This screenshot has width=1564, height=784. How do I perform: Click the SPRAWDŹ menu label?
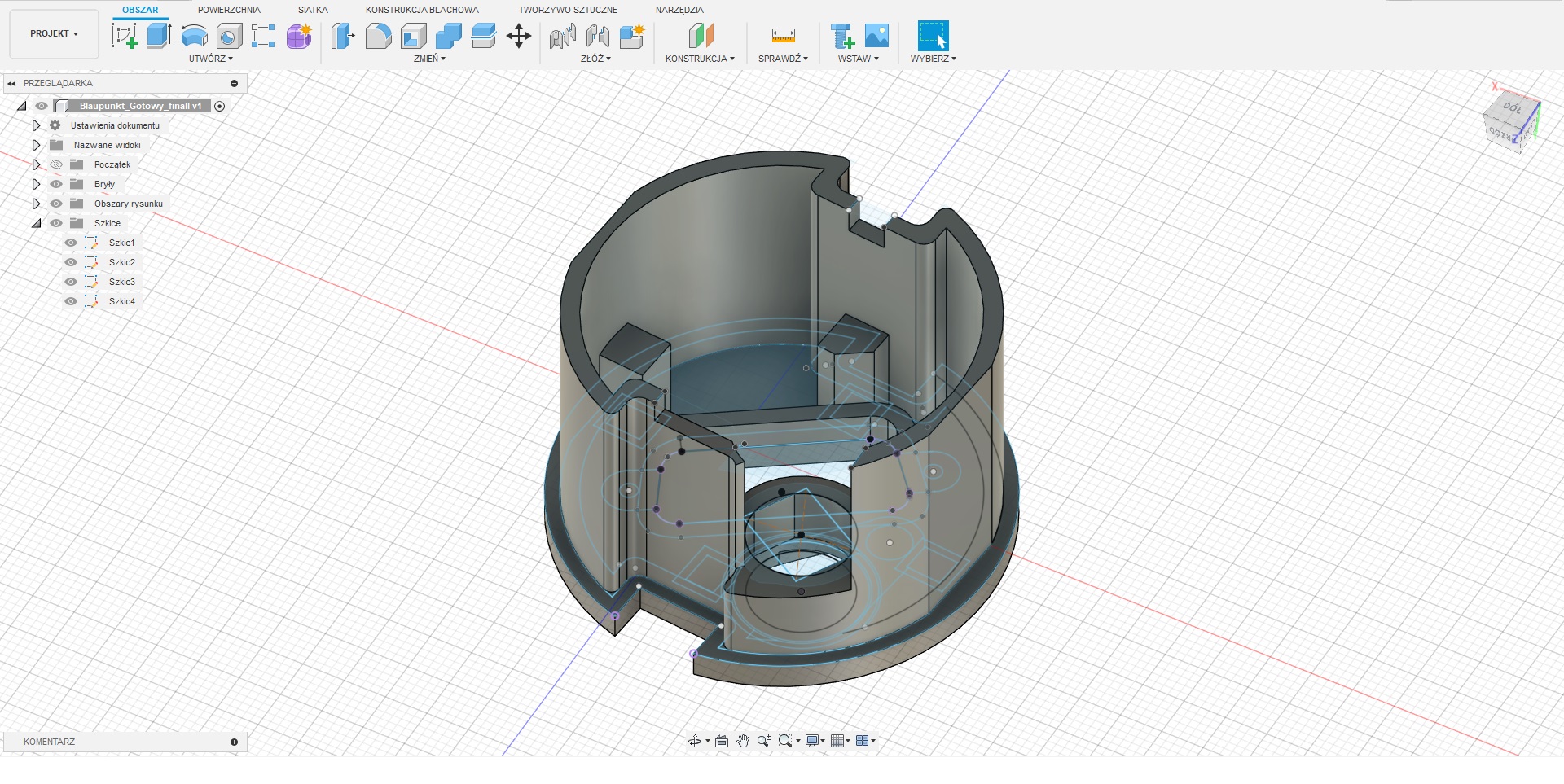point(782,59)
